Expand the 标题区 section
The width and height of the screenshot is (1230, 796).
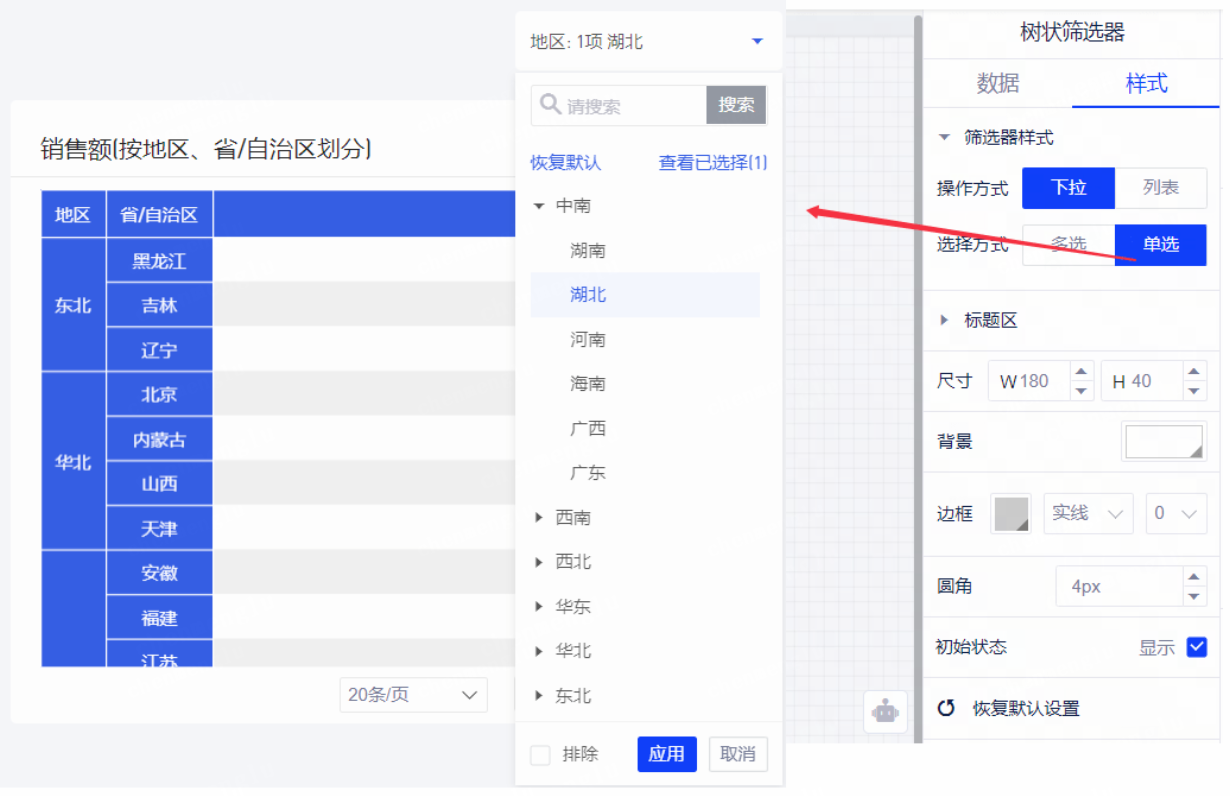tap(944, 321)
